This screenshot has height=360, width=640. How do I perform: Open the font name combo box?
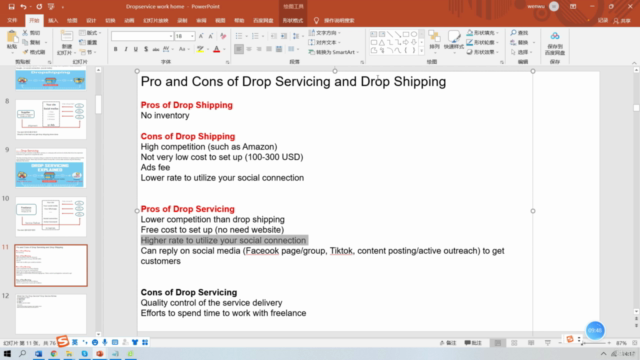point(142,36)
